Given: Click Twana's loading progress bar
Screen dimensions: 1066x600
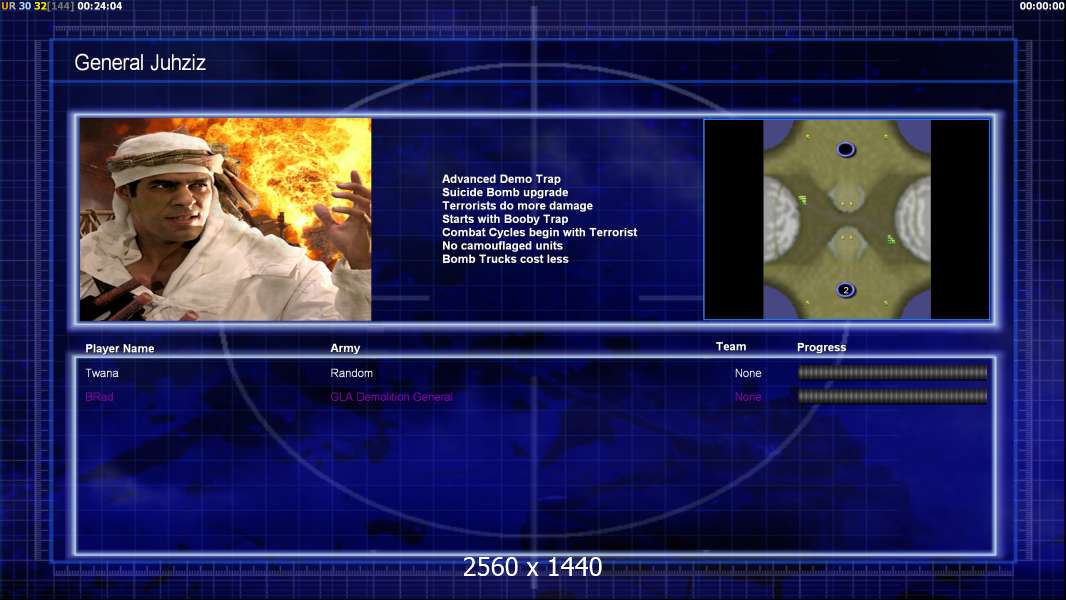Looking at the screenshot, I should 892,373.
